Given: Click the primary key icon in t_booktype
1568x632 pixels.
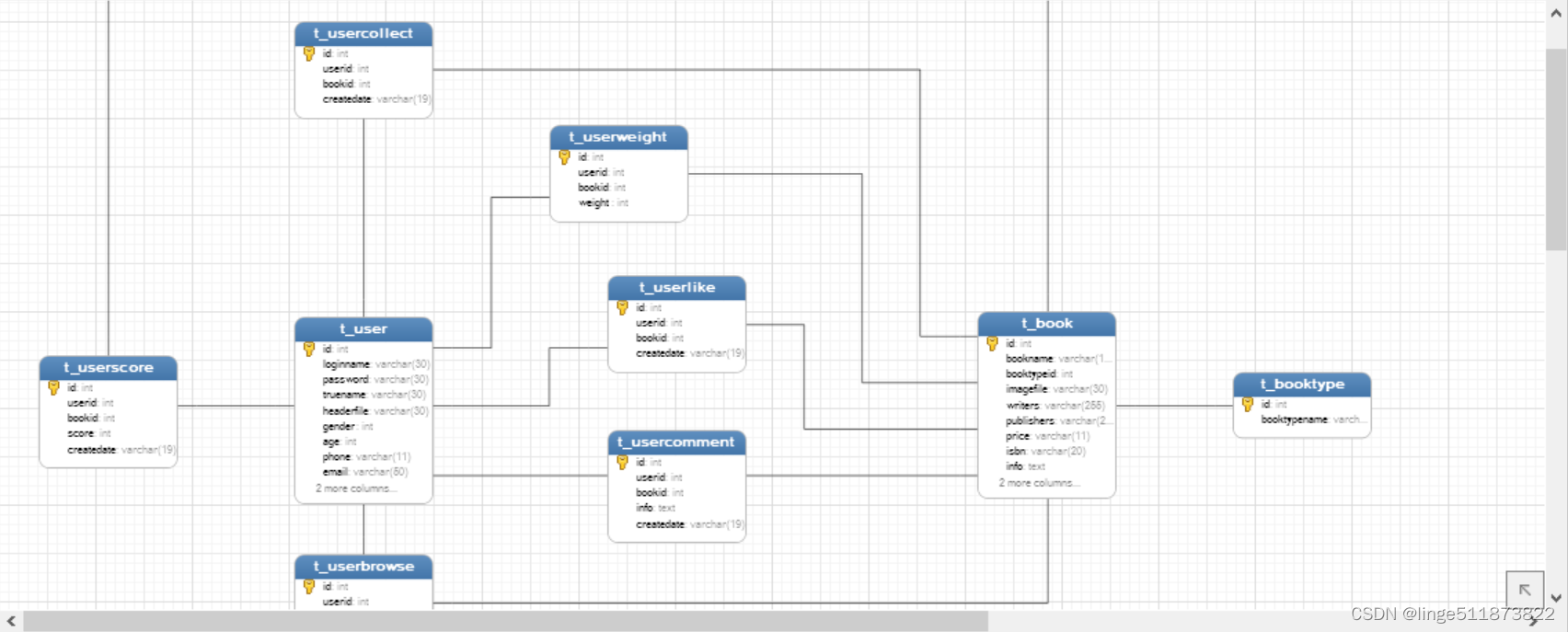Looking at the screenshot, I should 1249,405.
